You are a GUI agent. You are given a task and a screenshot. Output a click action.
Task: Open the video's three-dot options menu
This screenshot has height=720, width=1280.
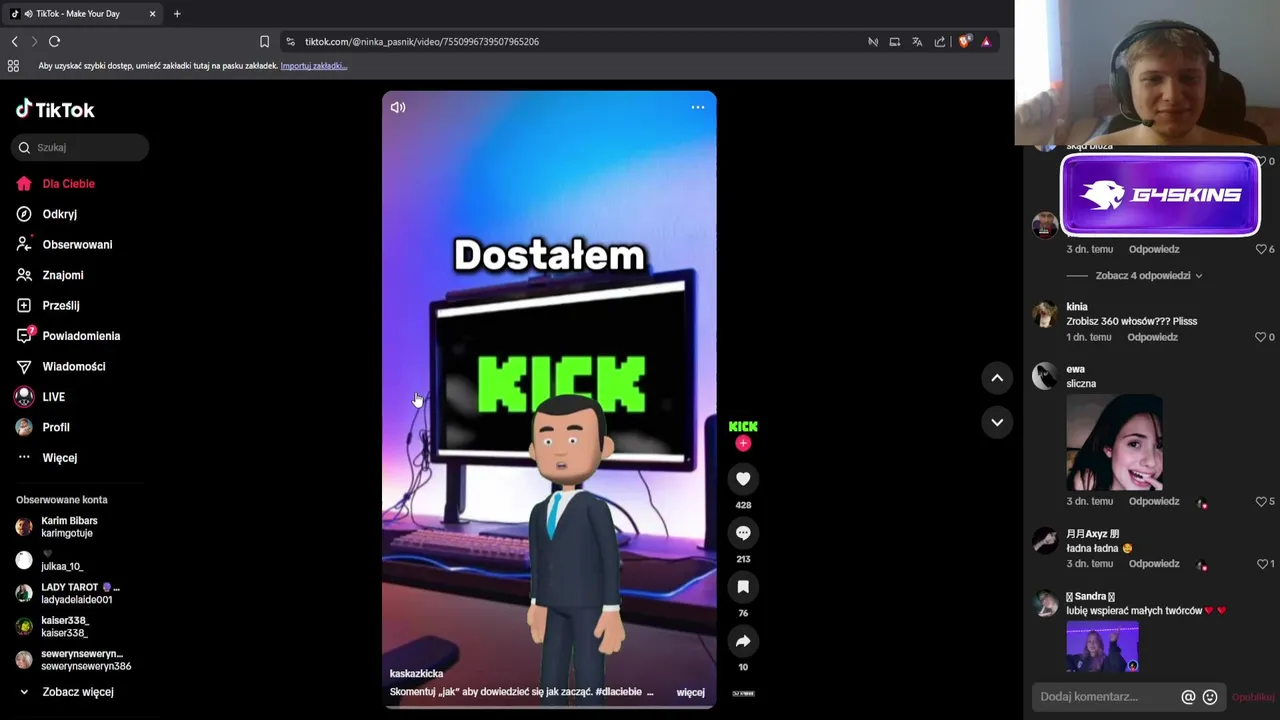[x=698, y=107]
